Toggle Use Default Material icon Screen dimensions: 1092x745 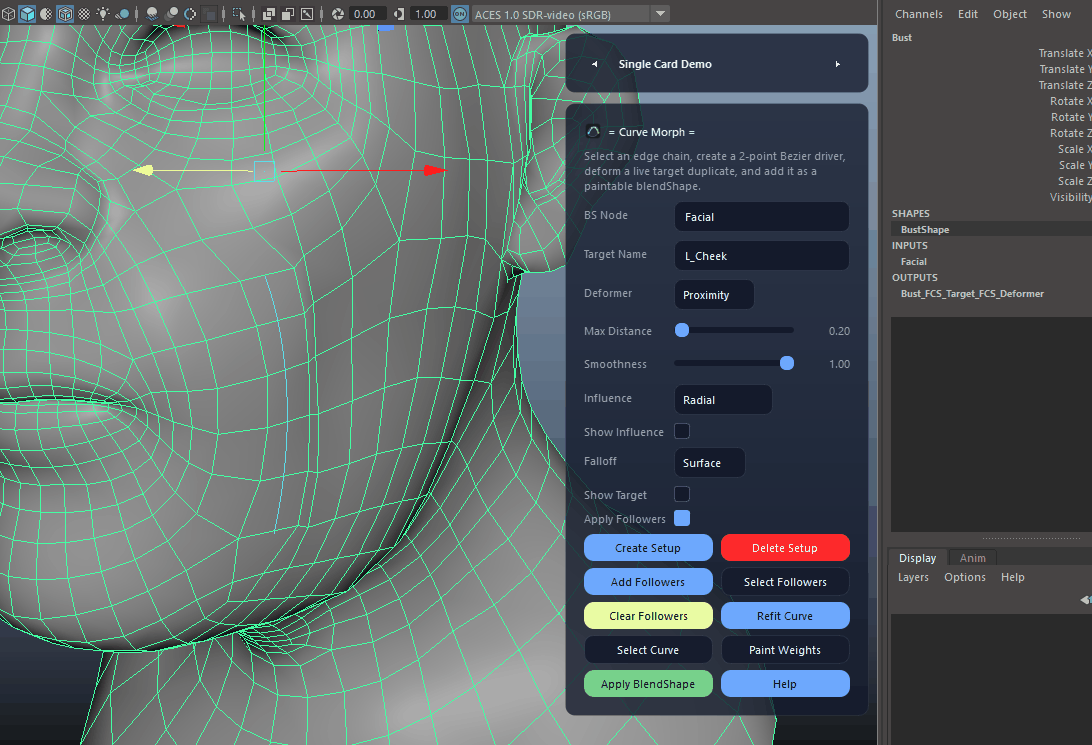(x=46, y=14)
